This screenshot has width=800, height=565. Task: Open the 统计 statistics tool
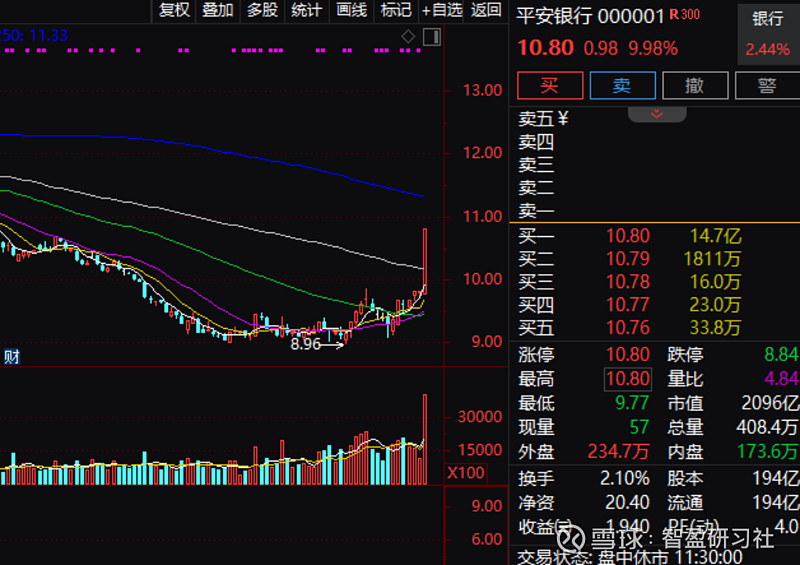(307, 10)
